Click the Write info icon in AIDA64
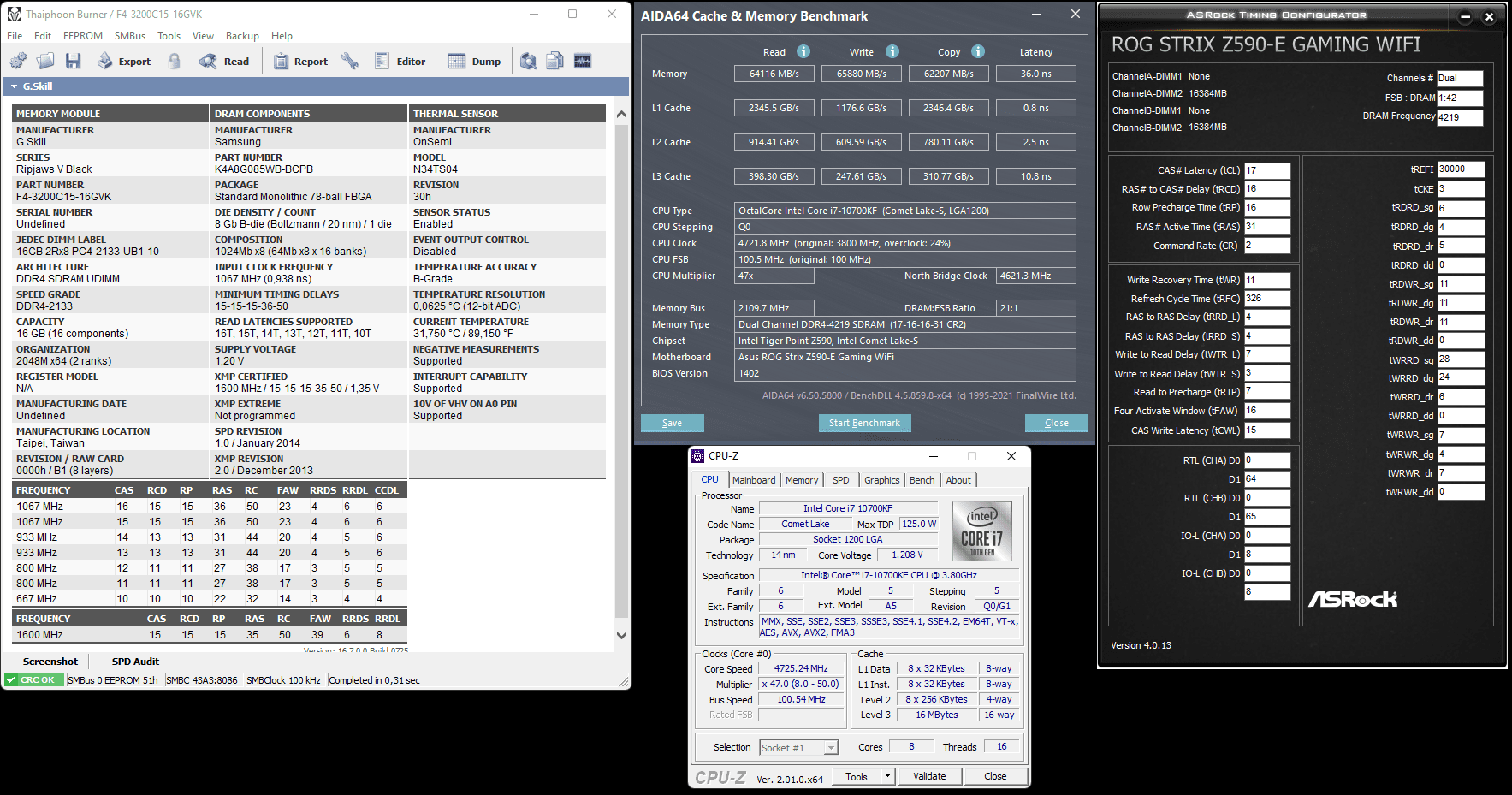The height and width of the screenshot is (795, 1512). (892, 51)
